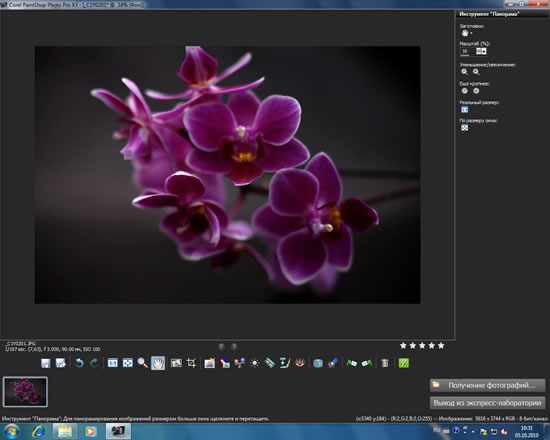Open the file explorer folder taskbar icon
This screenshot has height=440, width=550.
point(65,432)
